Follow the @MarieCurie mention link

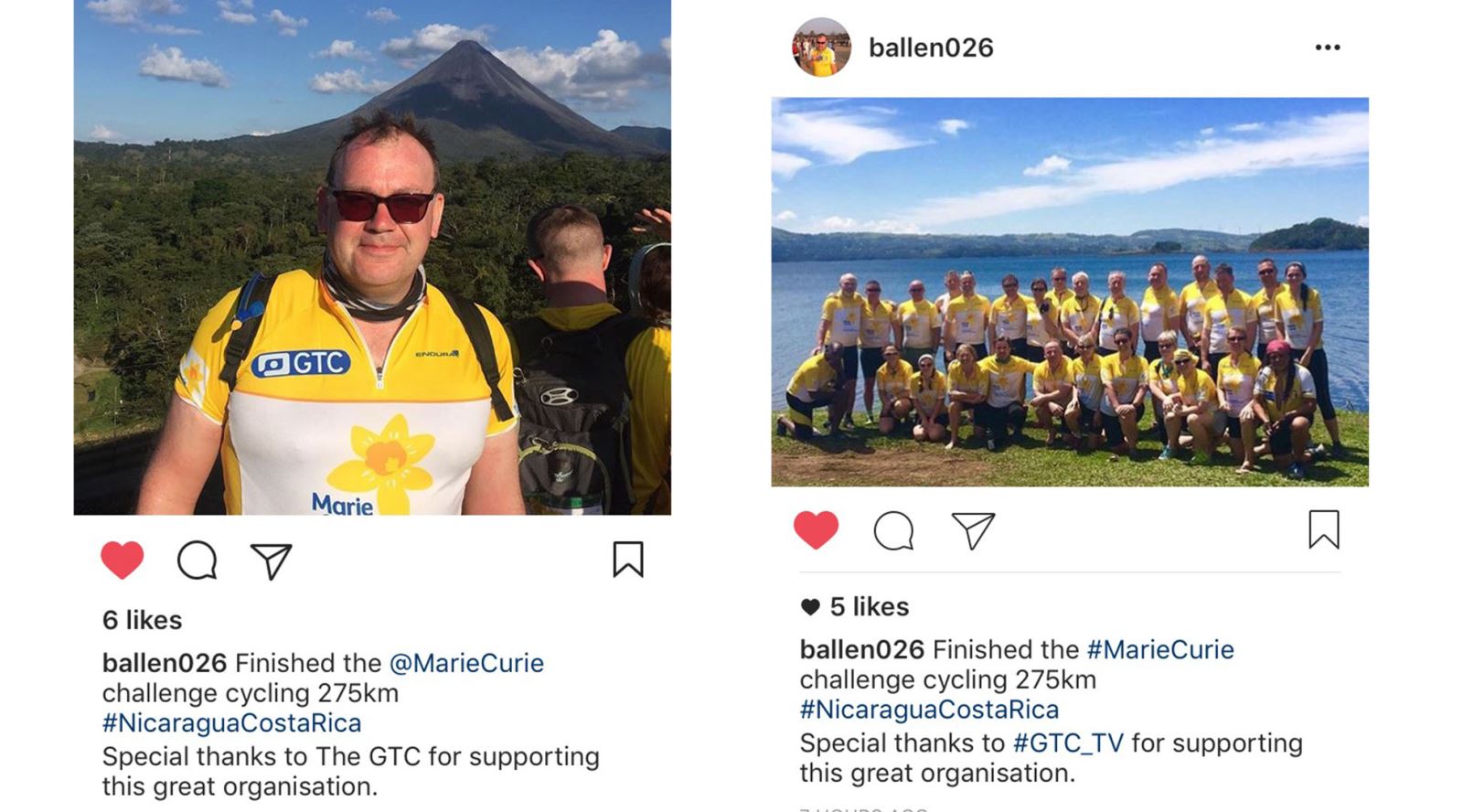pos(466,663)
